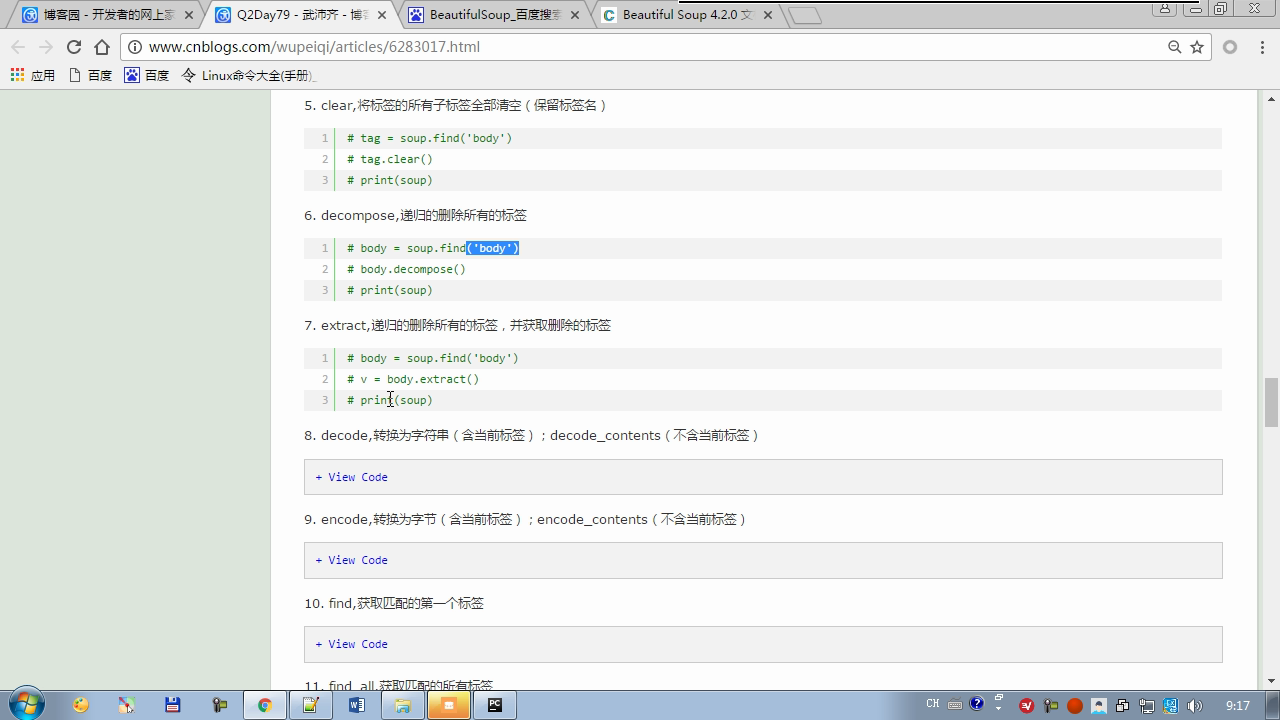The width and height of the screenshot is (1280, 720).
Task: Expand View Code under encode section
Action: (352, 560)
